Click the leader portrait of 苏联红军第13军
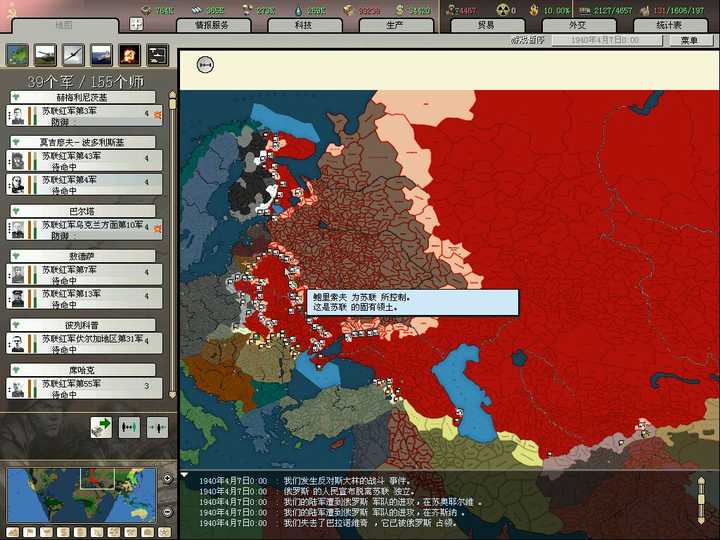720x540 pixels. (17, 298)
